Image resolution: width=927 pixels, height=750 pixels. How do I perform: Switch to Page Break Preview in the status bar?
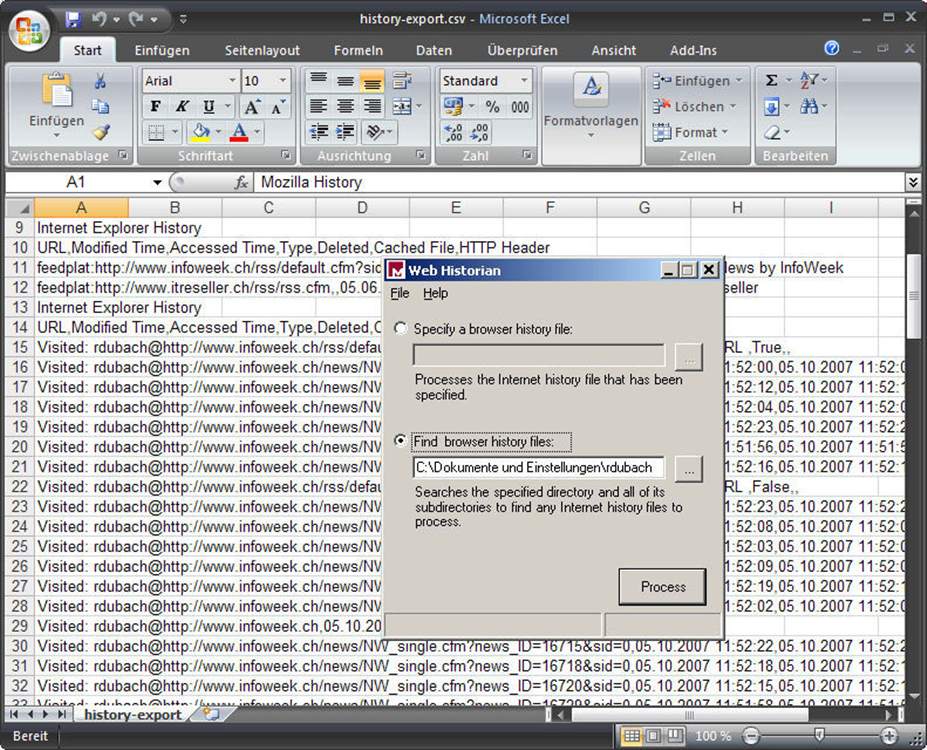click(x=675, y=736)
